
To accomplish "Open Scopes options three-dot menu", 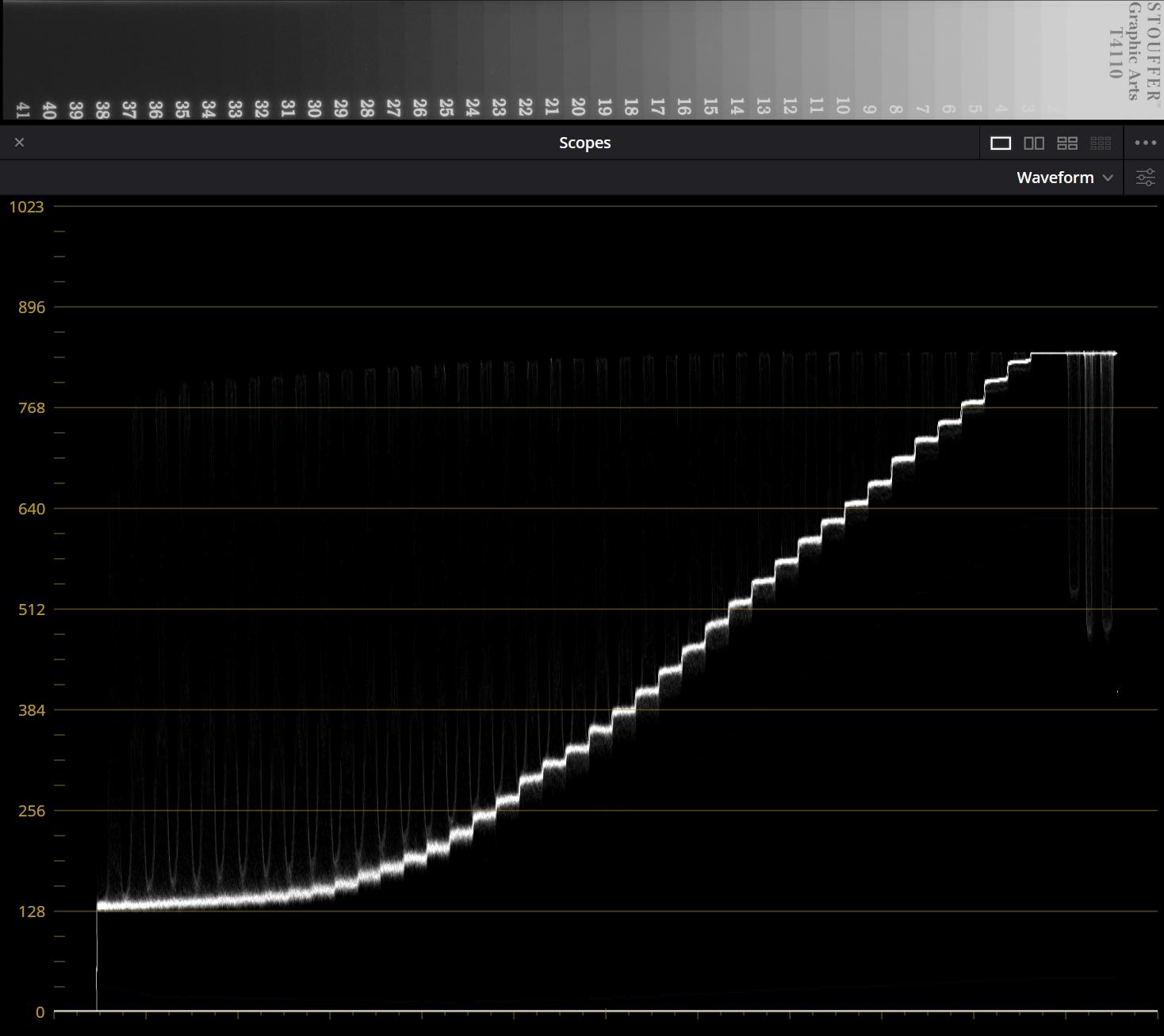I will coord(1145,143).
